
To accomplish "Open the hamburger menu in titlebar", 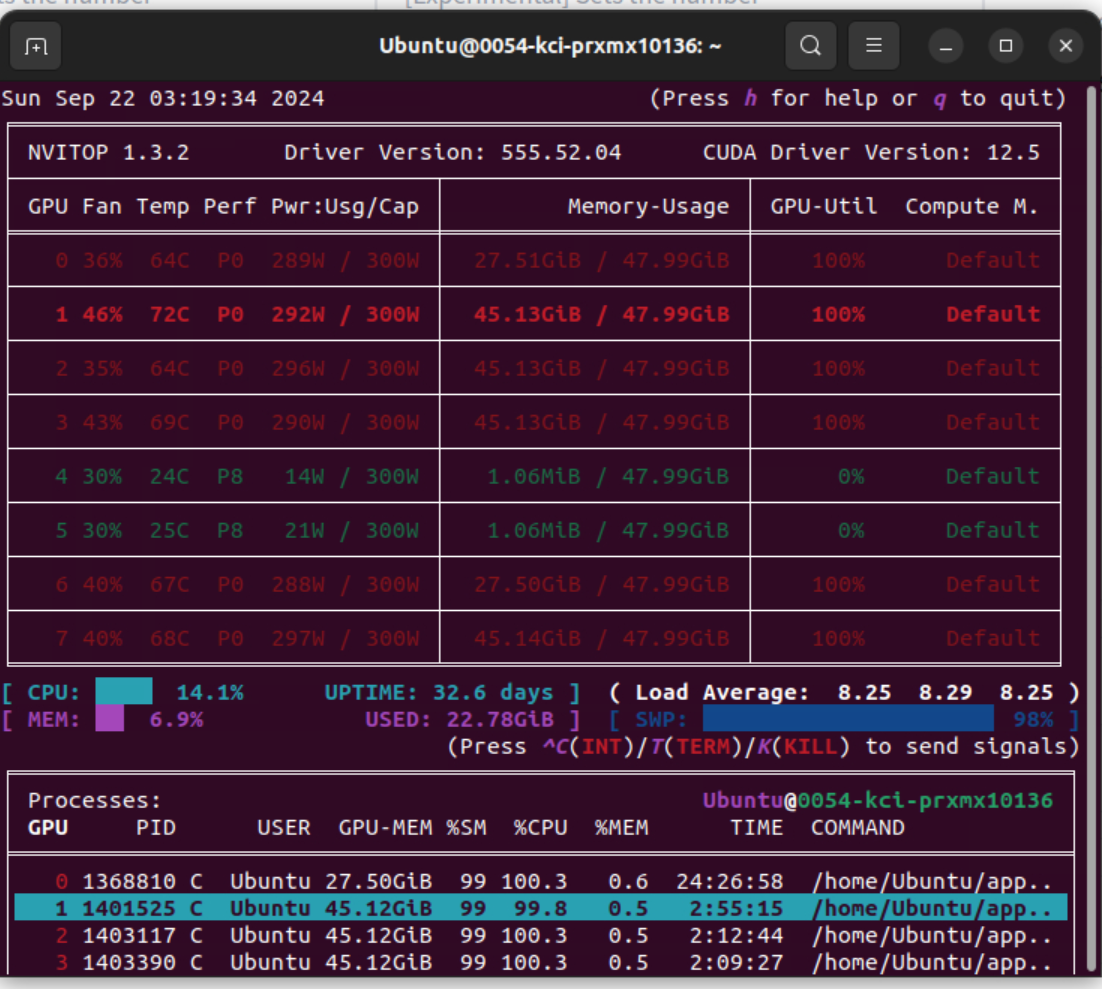I will (x=873, y=46).
